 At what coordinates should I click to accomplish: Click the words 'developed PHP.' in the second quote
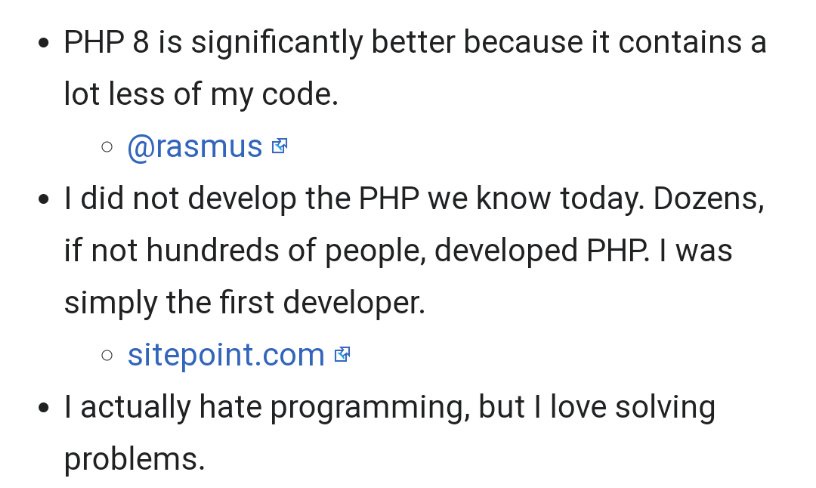point(542,251)
